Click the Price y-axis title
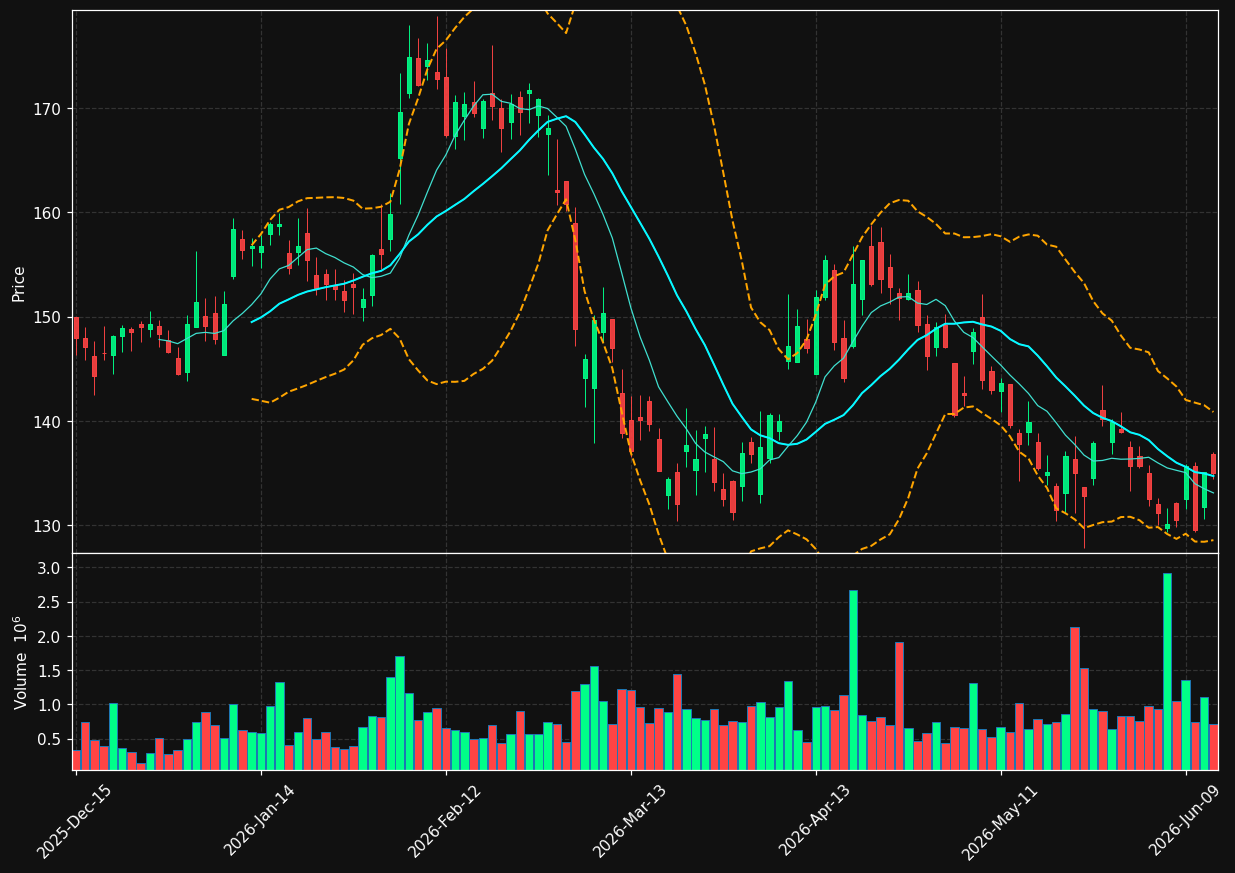This screenshot has width=1235, height=873. 18,283
